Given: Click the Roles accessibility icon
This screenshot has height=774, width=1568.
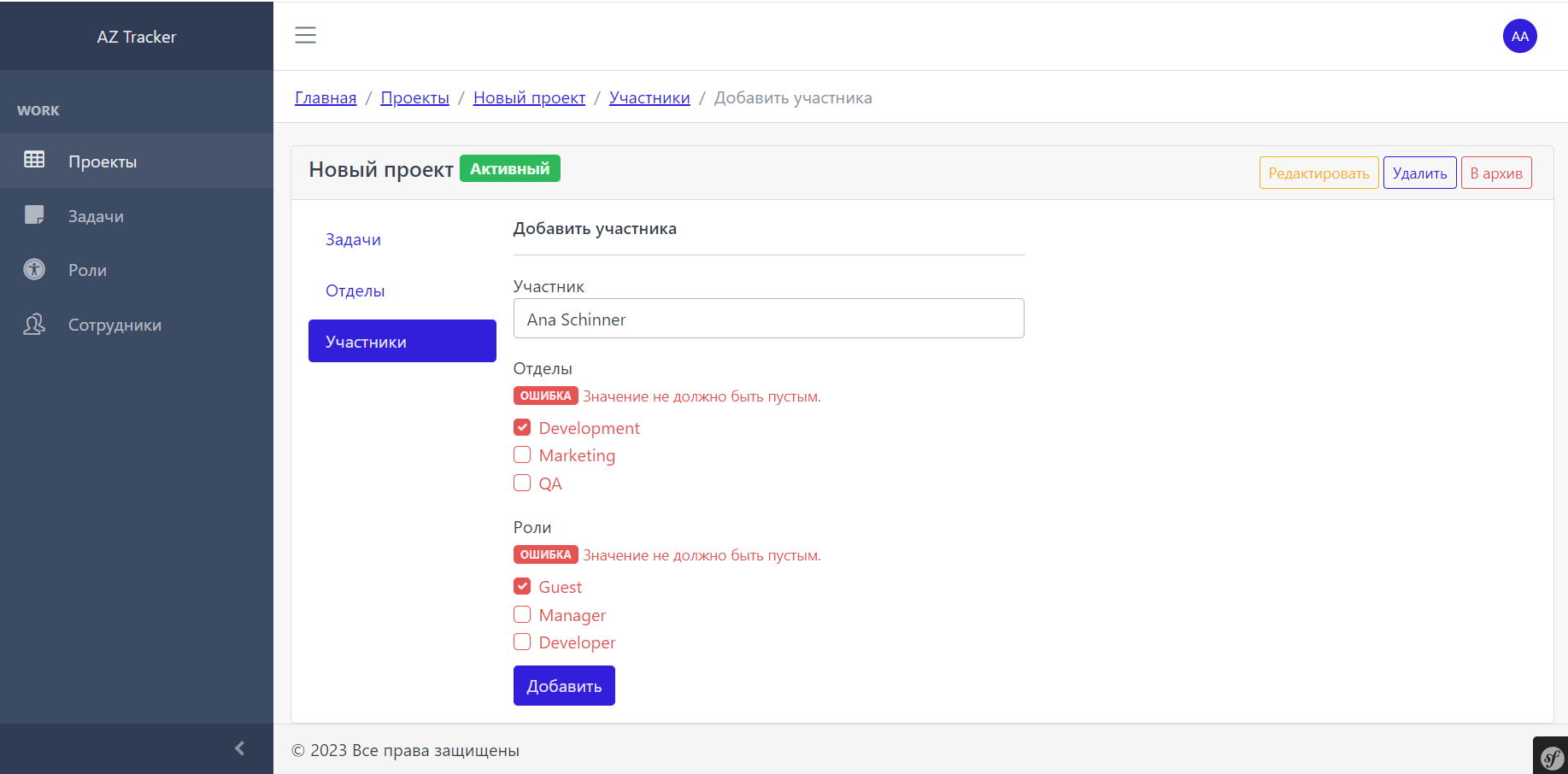Looking at the screenshot, I should pos(34,269).
